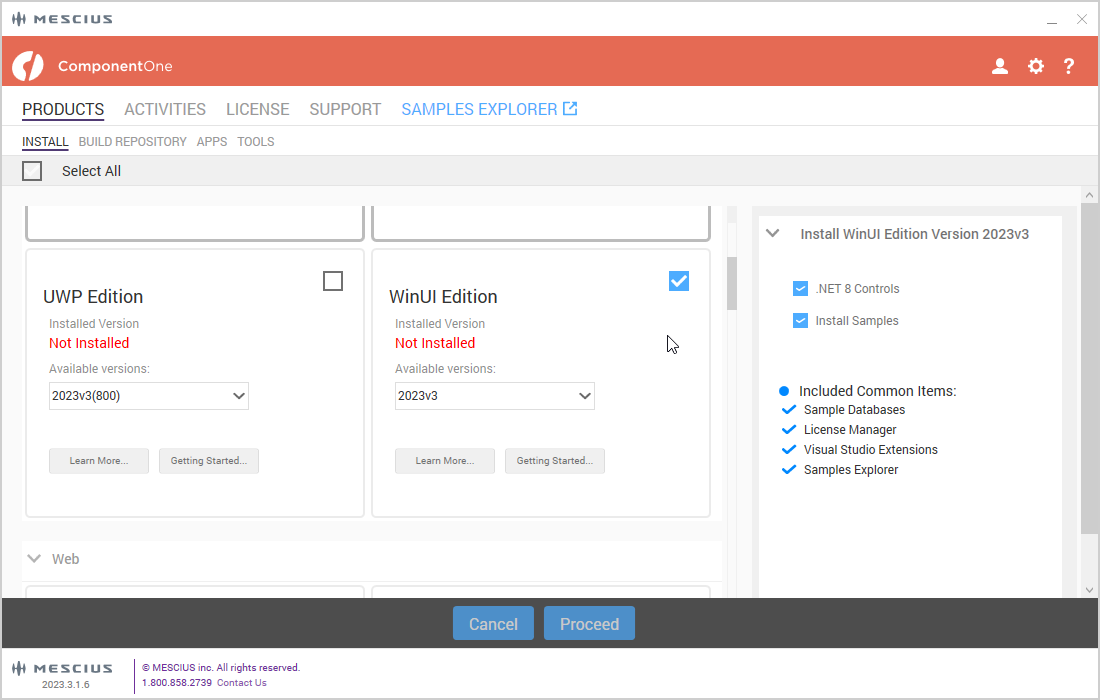Disable the Install Samples checkbox
This screenshot has height=700, width=1100.
[800, 321]
